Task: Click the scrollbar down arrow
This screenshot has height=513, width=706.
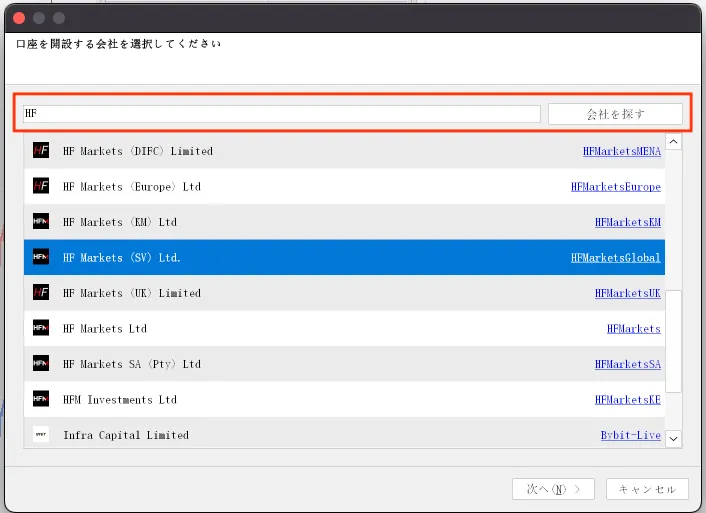Action: [x=674, y=439]
